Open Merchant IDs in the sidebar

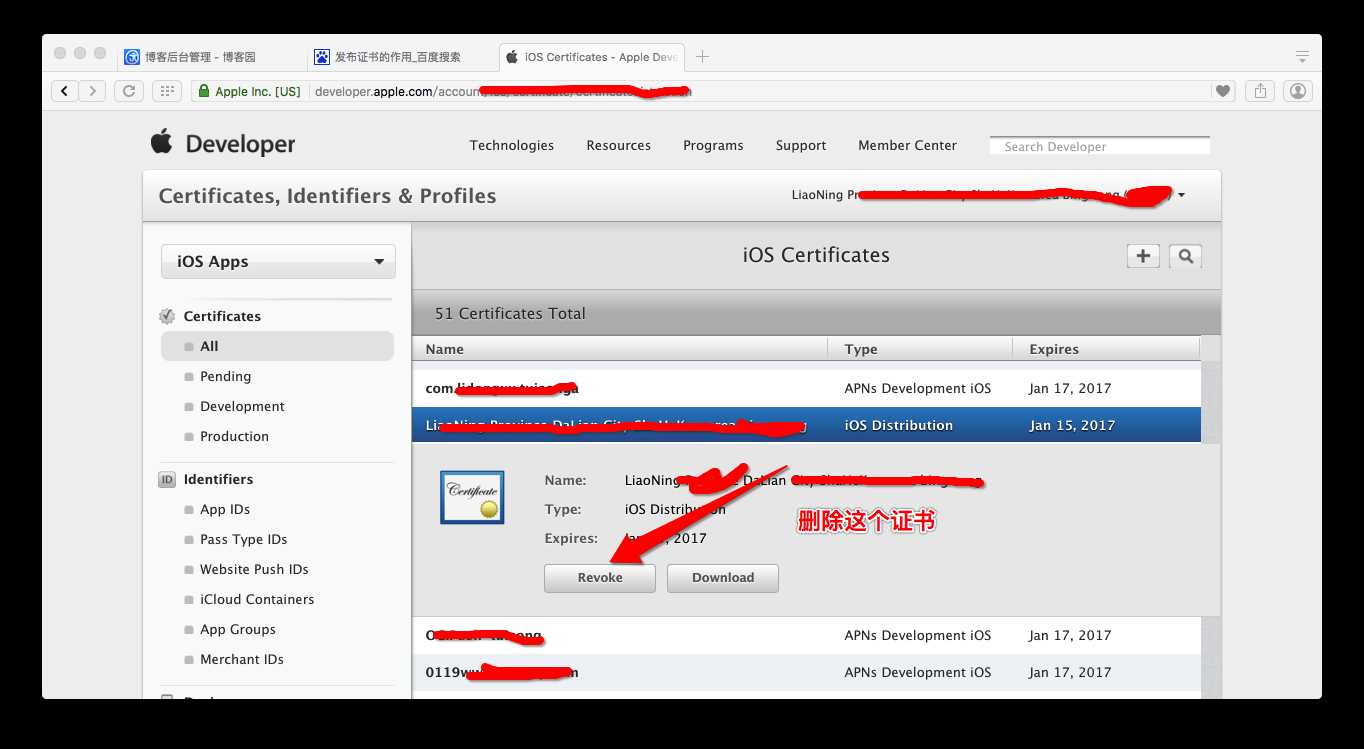pos(242,659)
